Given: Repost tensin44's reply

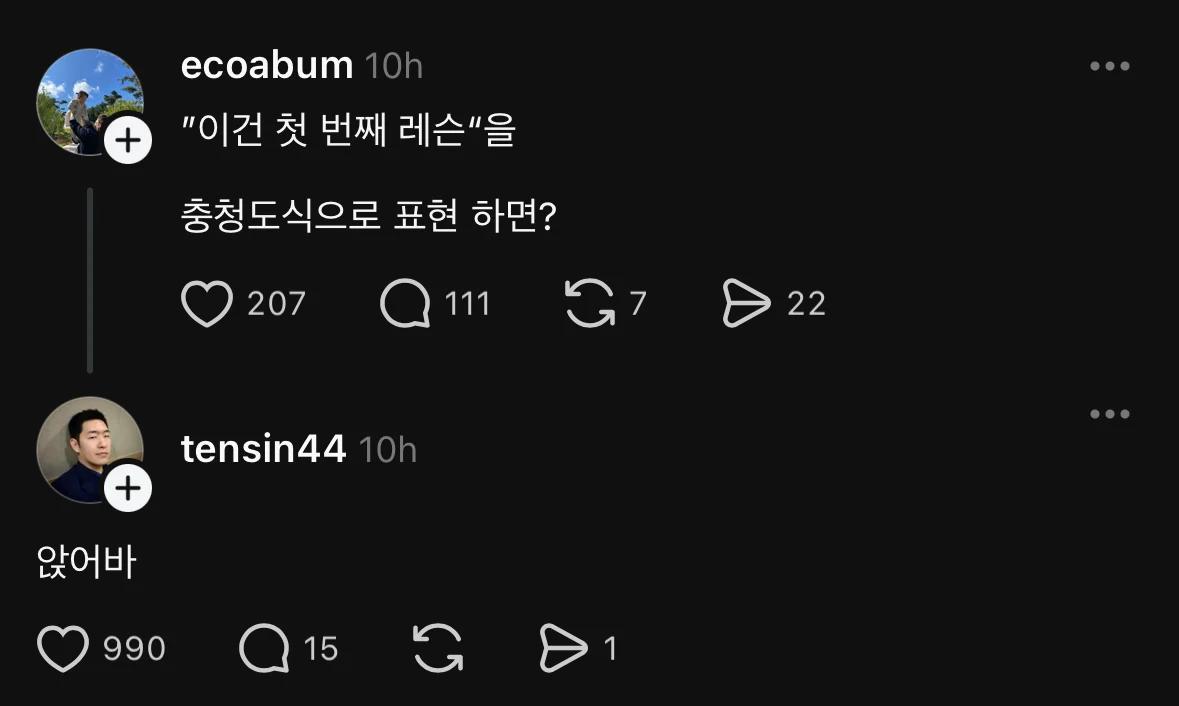Looking at the screenshot, I should click(437, 648).
